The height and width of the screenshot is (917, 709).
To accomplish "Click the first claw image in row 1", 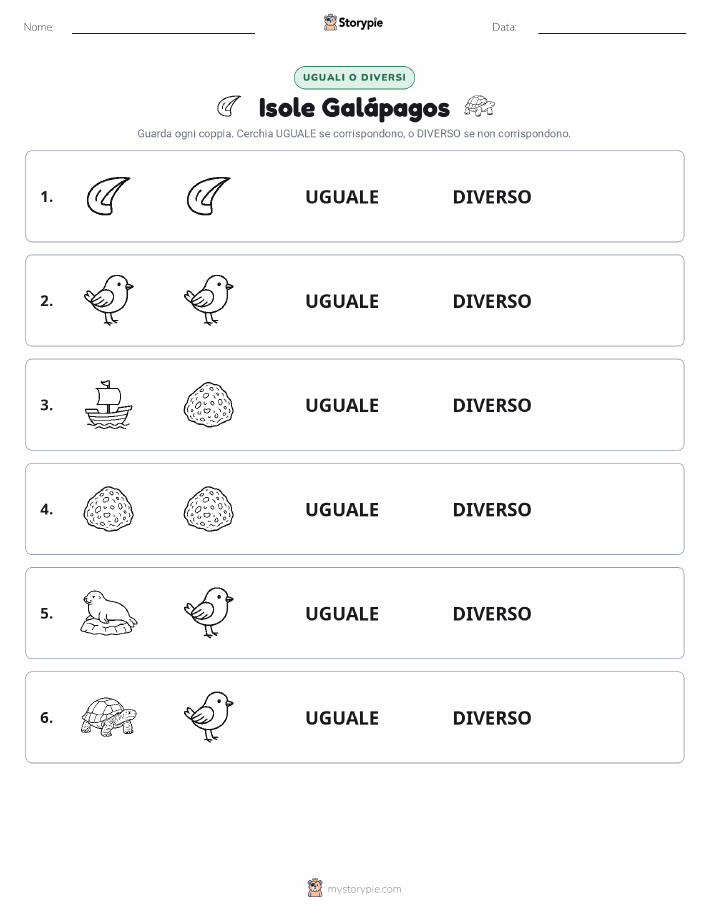I will (109, 196).
